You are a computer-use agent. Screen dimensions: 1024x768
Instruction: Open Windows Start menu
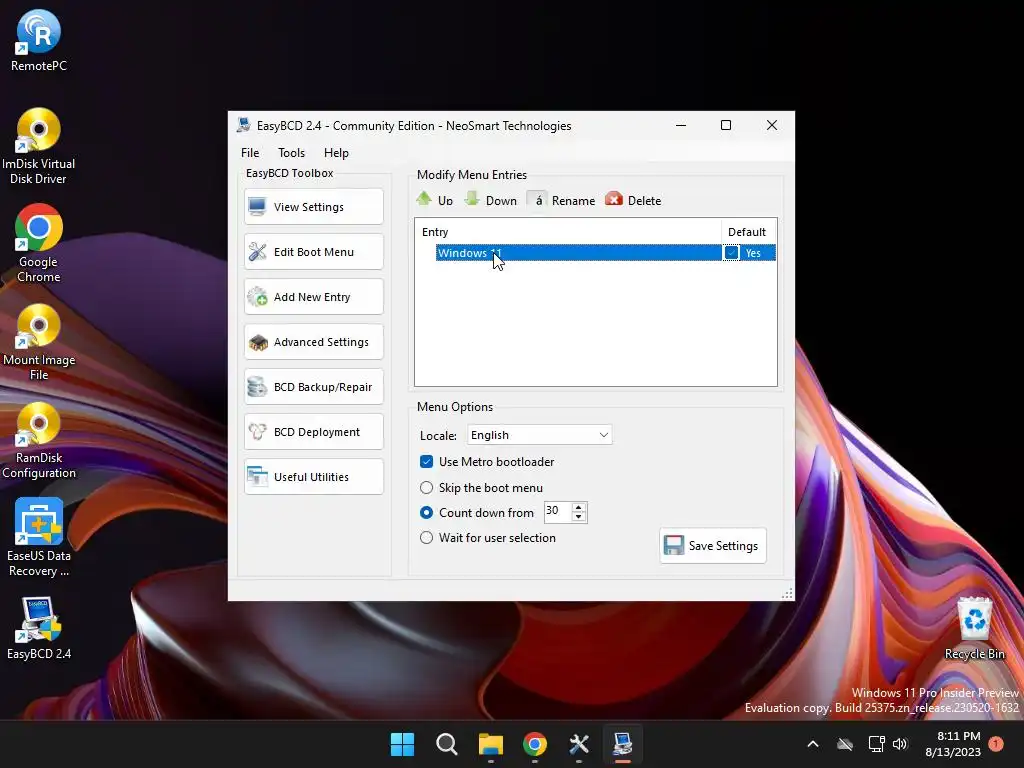pos(402,744)
